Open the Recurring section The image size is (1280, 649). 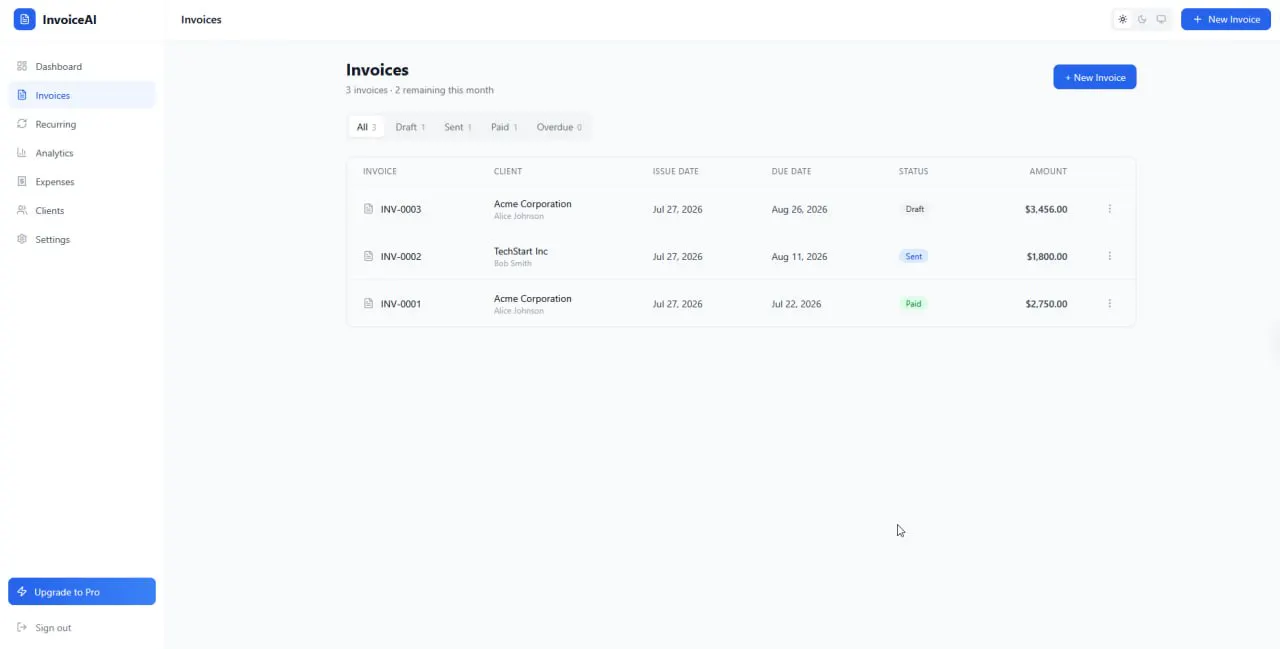click(82, 124)
